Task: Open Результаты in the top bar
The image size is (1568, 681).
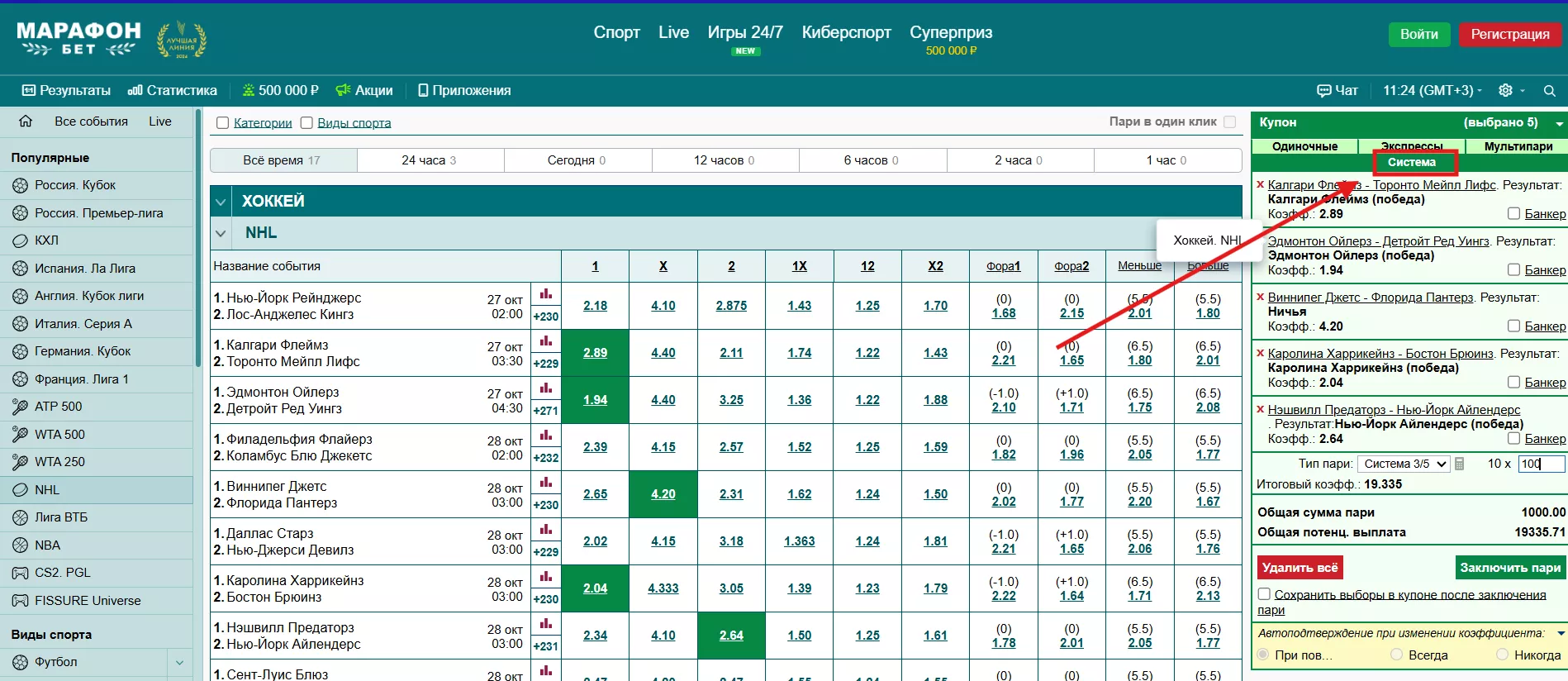Action: click(x=66, y=90)
